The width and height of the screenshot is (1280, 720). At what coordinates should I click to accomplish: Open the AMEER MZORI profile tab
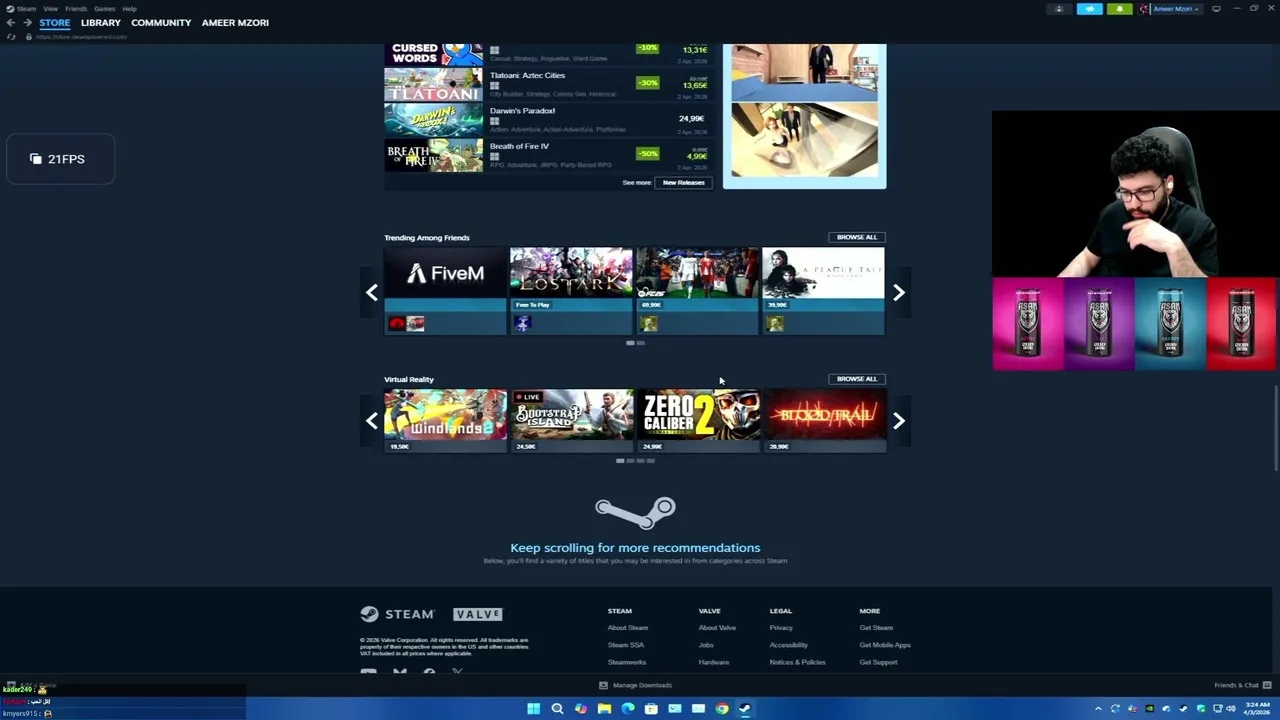point(235,22)
